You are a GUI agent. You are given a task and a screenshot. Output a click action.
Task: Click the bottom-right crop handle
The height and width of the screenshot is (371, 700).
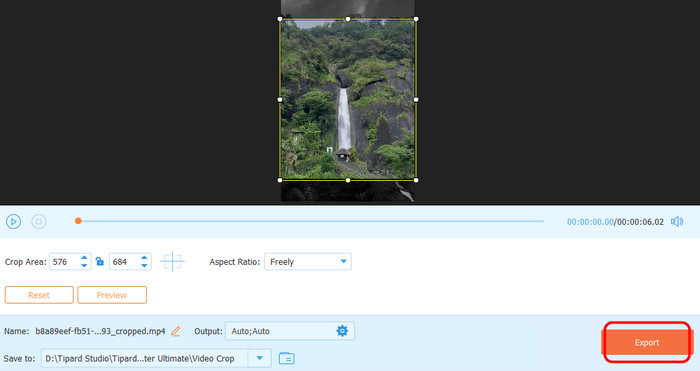click(416, 180)
